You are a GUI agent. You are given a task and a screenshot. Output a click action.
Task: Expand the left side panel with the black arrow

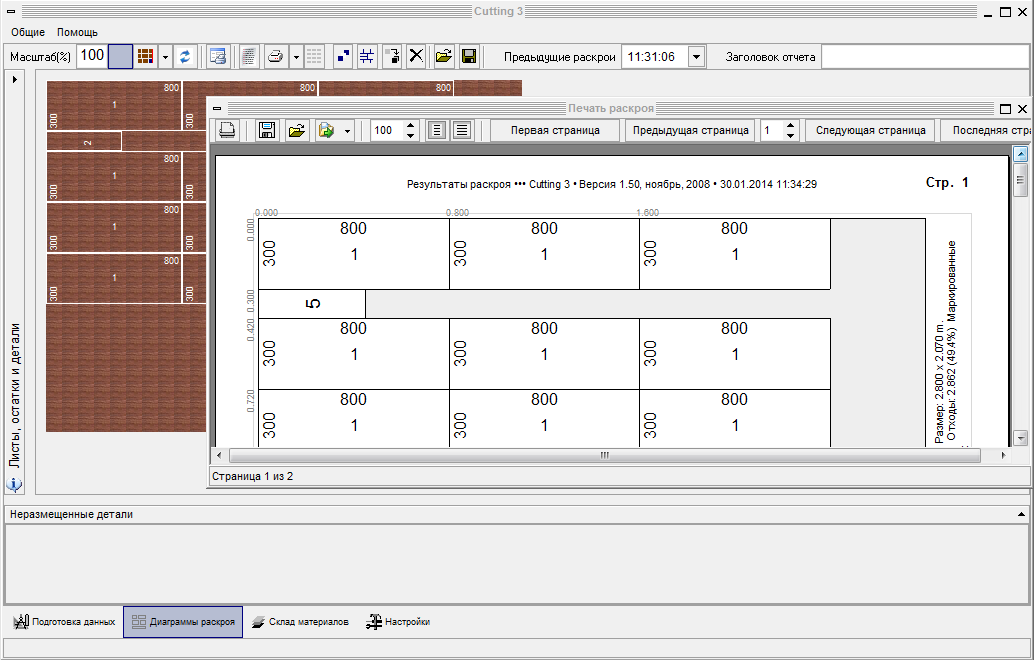pos(15,79)
